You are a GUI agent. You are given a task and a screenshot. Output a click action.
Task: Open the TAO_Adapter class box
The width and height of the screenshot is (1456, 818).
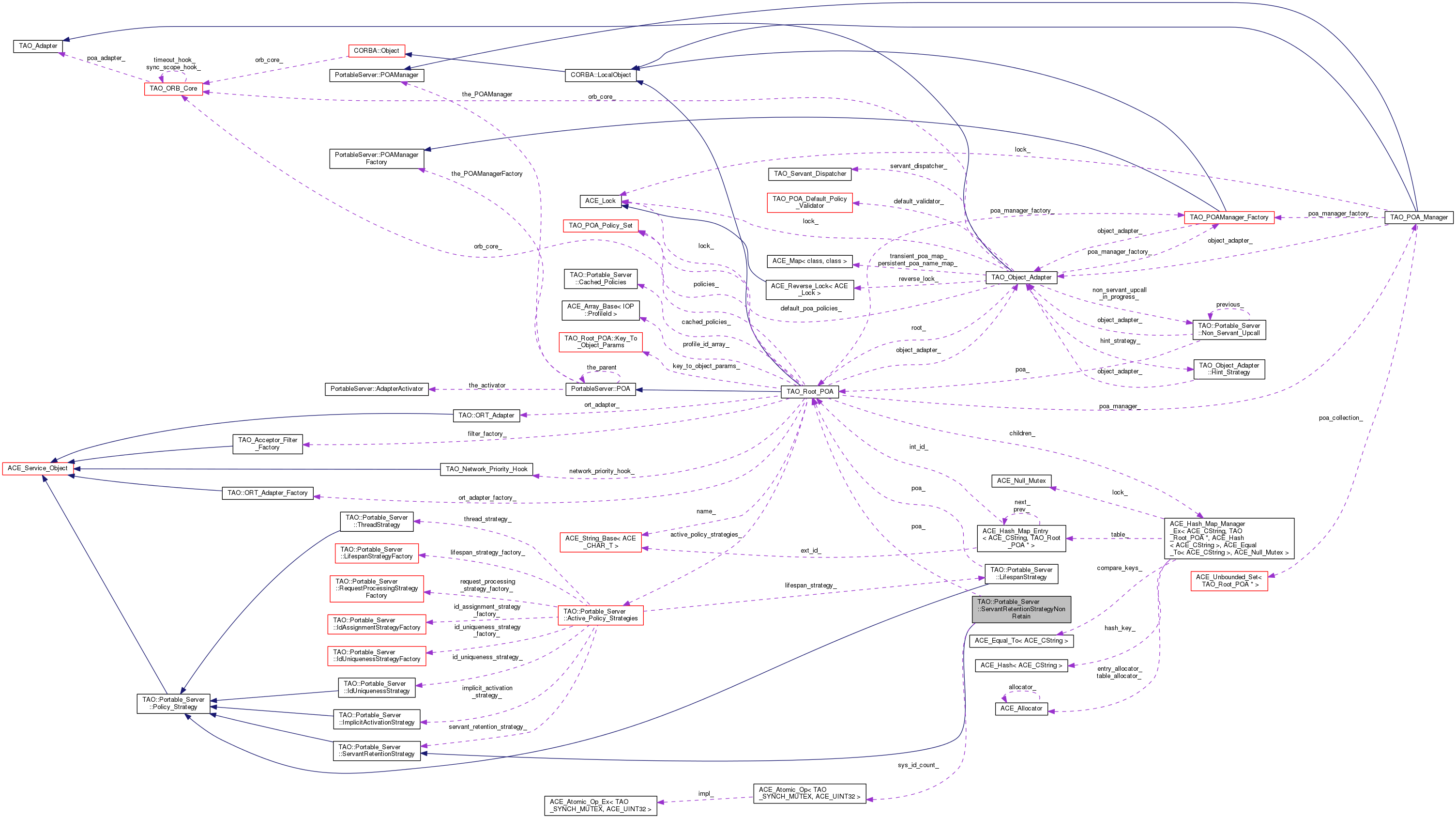coord(38,46)
